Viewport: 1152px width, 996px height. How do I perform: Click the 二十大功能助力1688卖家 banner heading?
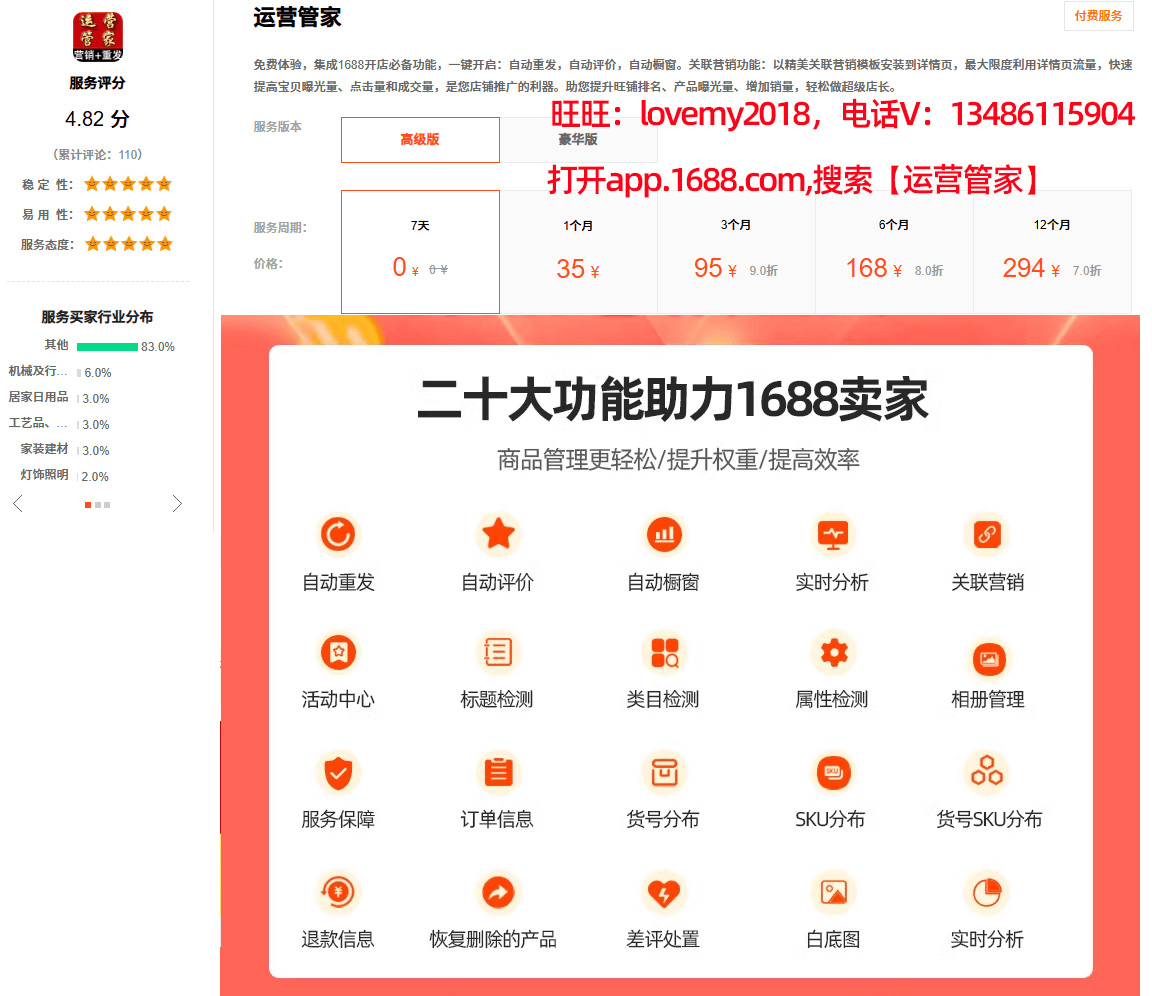[672, 400]
